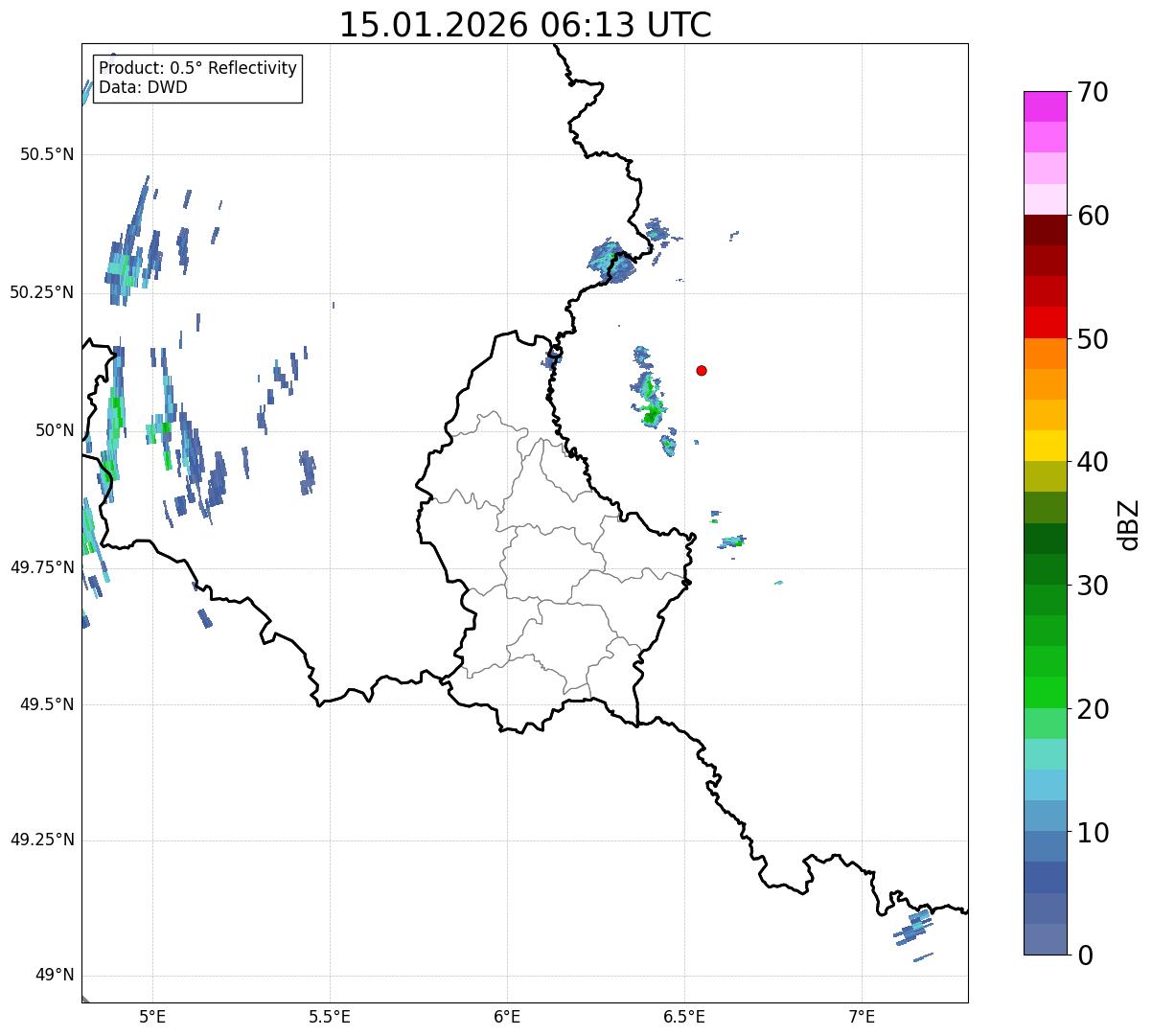Pick the bright green swatch just above 20 dBZ
The image size is (1152, 1036).
pyautogui.click(x=1045, y=693)
